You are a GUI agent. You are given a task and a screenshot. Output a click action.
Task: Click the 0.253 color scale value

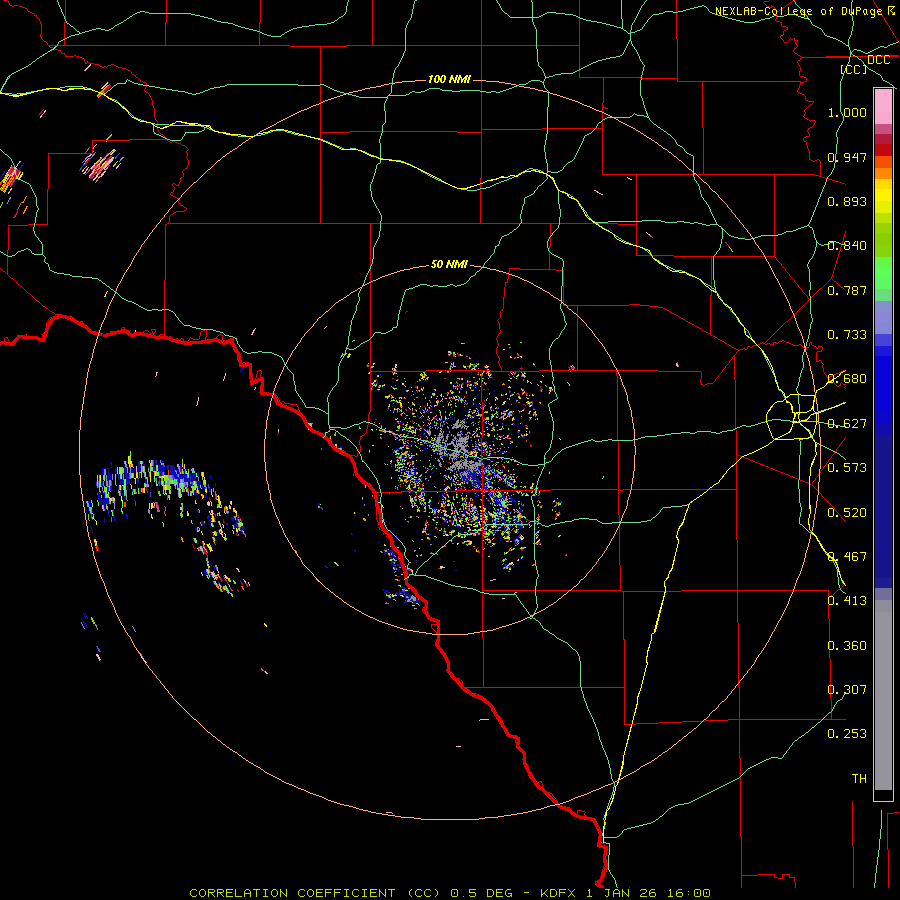[847, 734]
